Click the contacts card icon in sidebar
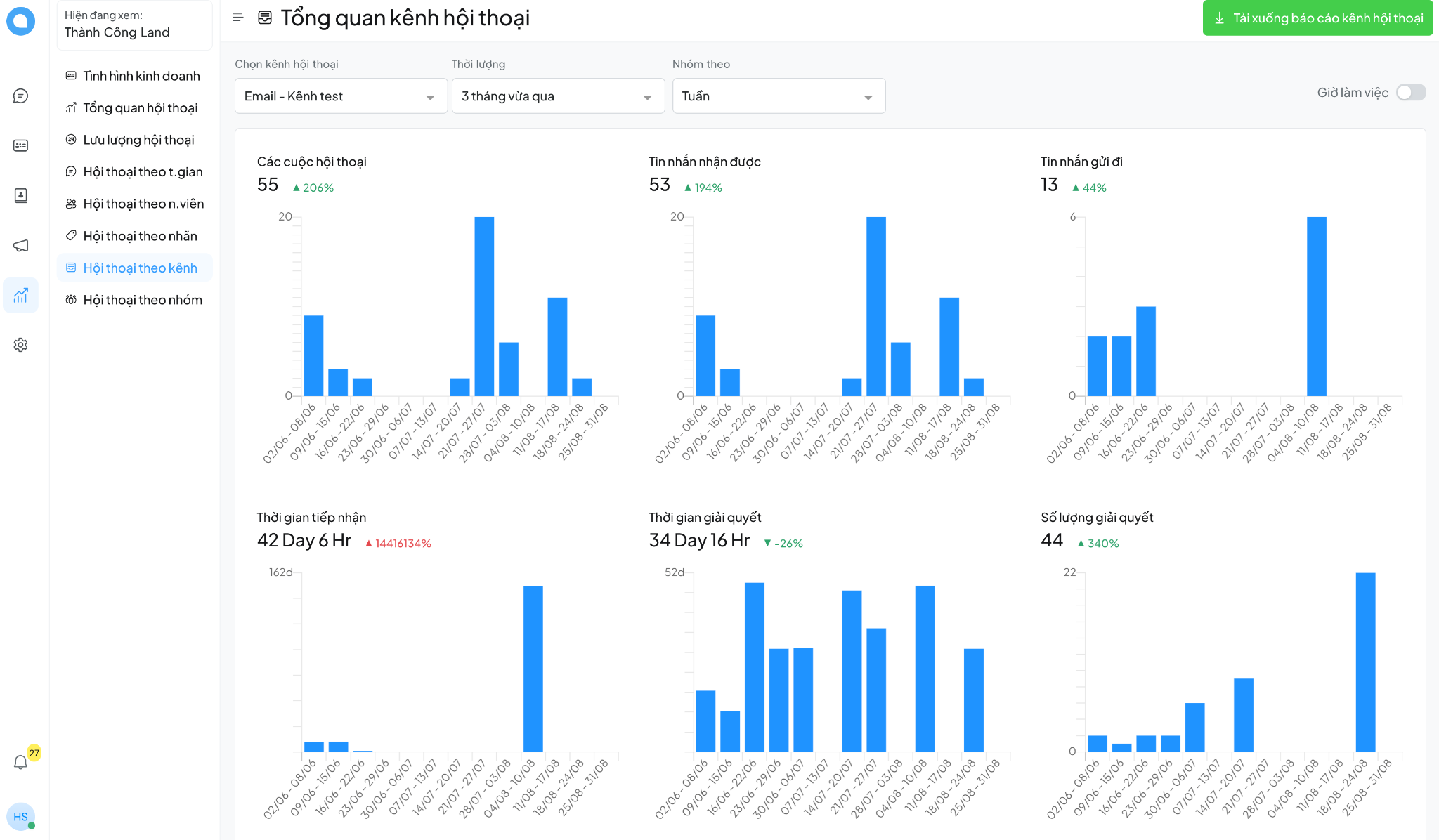This screenshot has height=840, width=1439. [x=20, y=145]
